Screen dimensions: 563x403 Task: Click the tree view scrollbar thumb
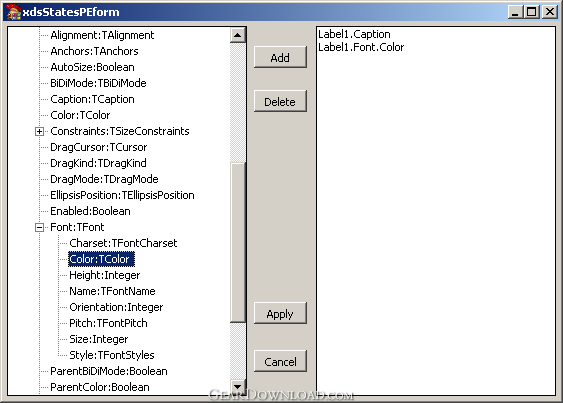click(x=237, y=242)
